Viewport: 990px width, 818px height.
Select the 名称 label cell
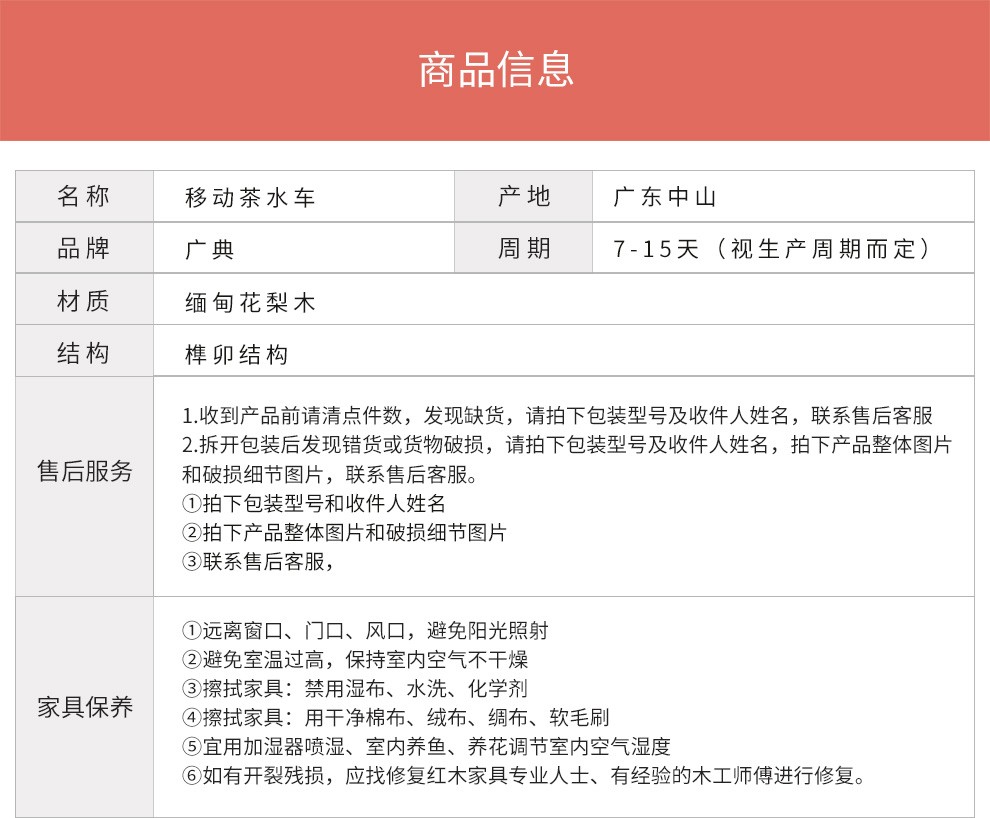pos(84,197)
